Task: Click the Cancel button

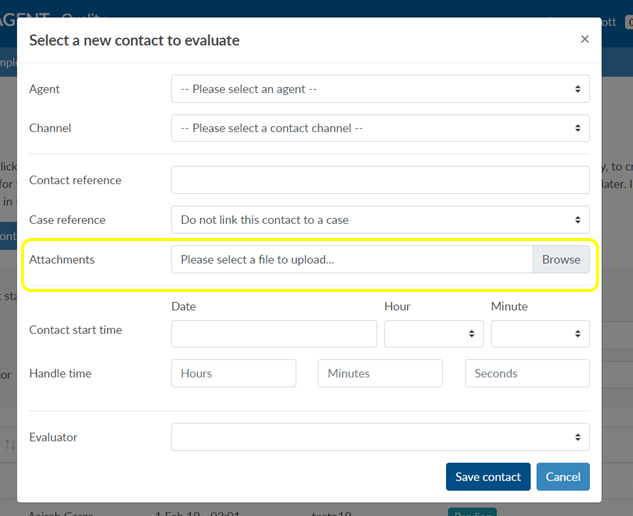Action: (563, 477)
